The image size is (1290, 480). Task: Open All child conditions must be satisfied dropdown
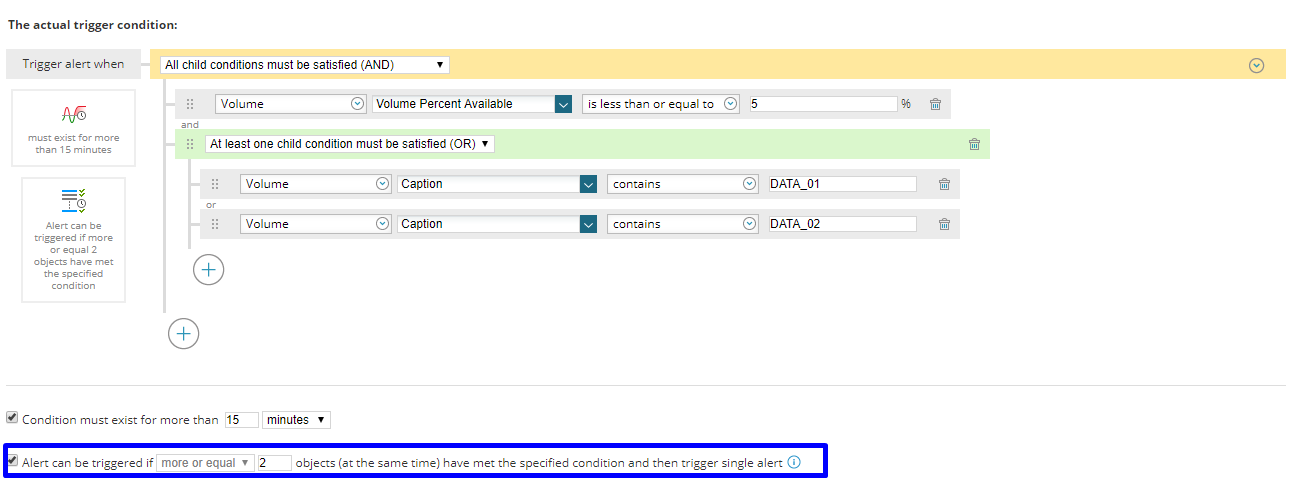pos(305,65)
